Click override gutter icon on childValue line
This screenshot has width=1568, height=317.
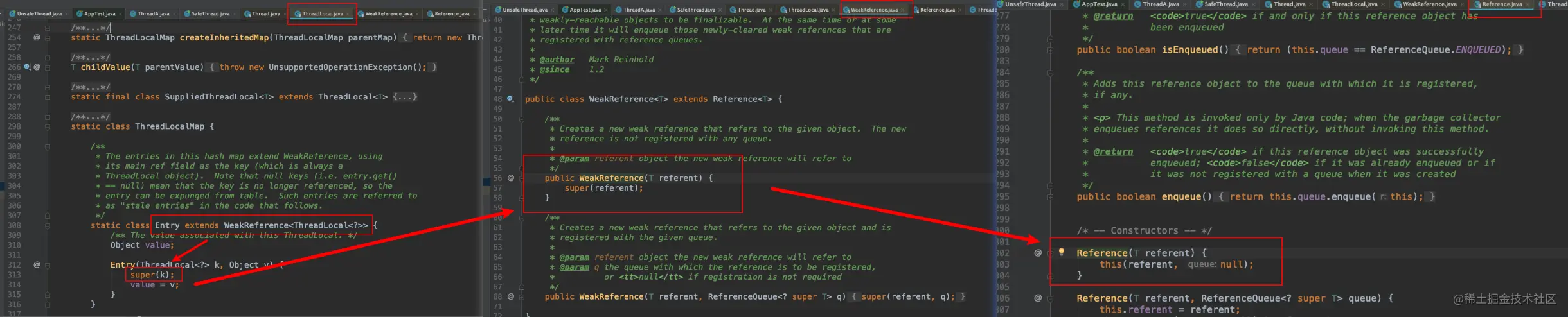tap(26, 67)
